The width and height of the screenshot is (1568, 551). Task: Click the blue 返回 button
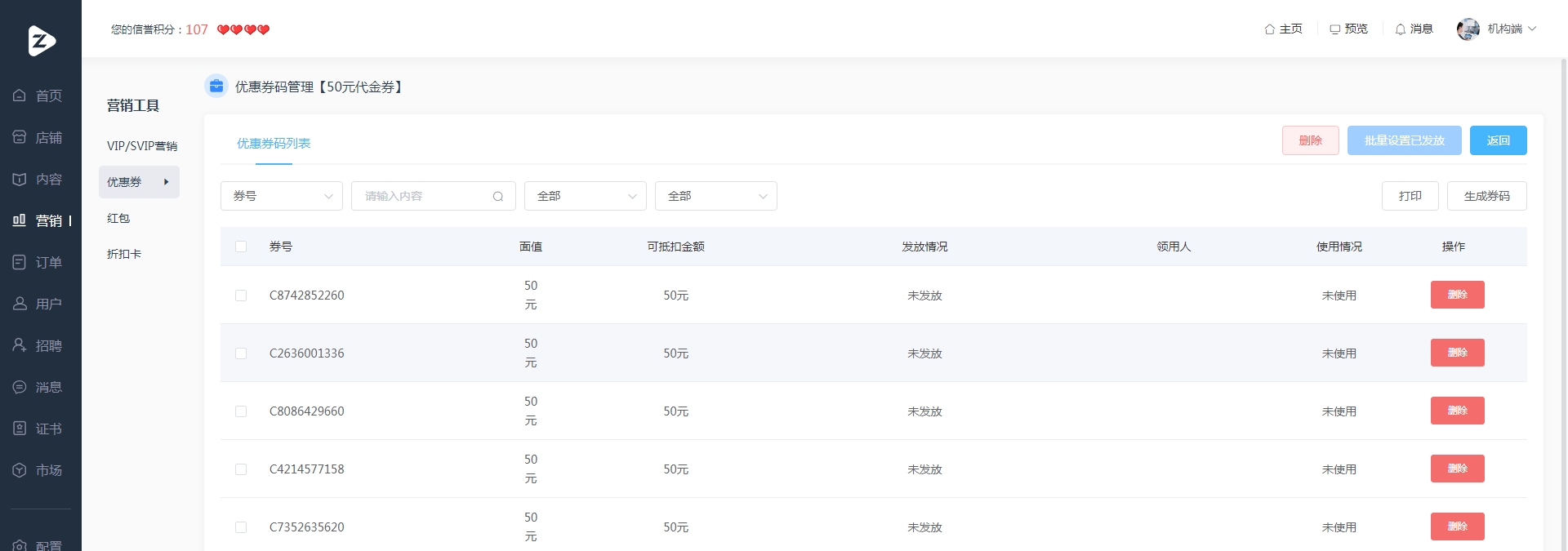[x=1499, y=140]
